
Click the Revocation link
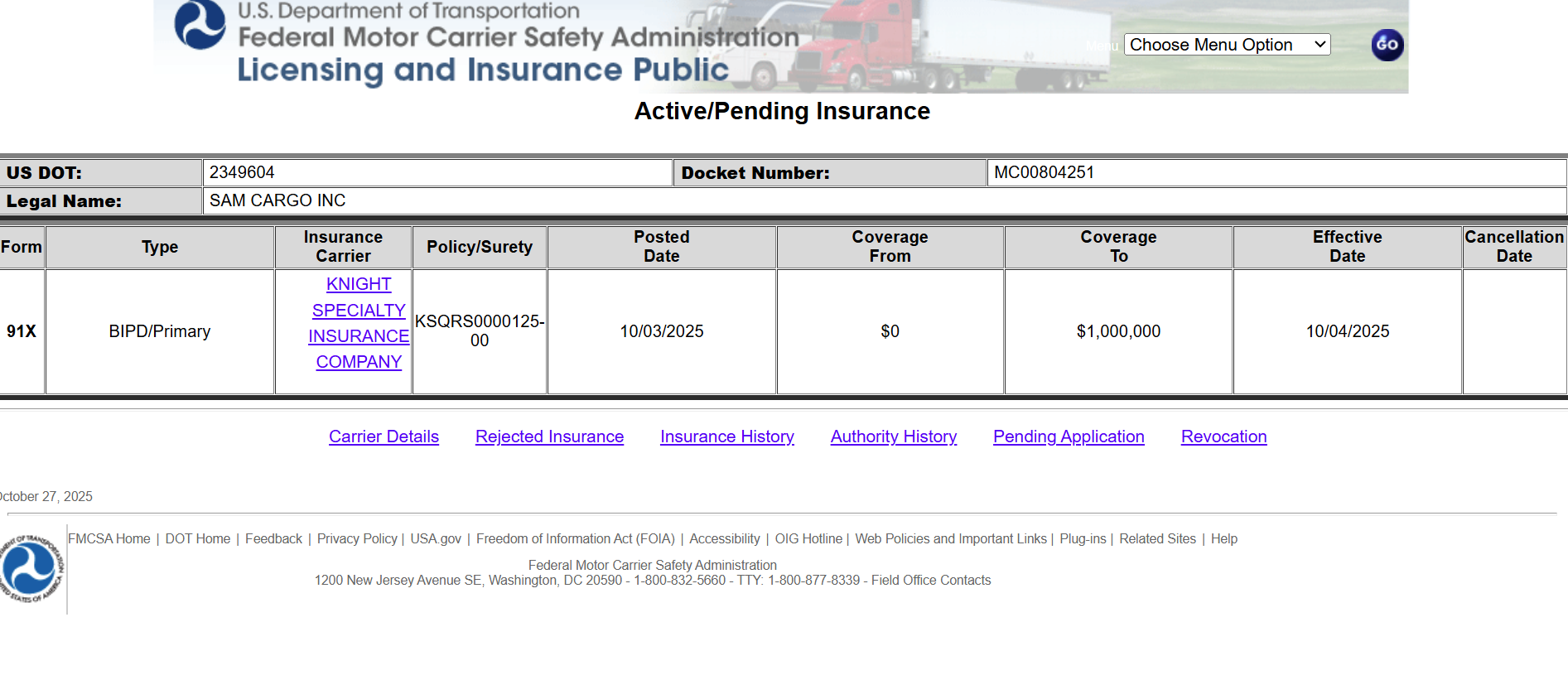click(1223, 436)
